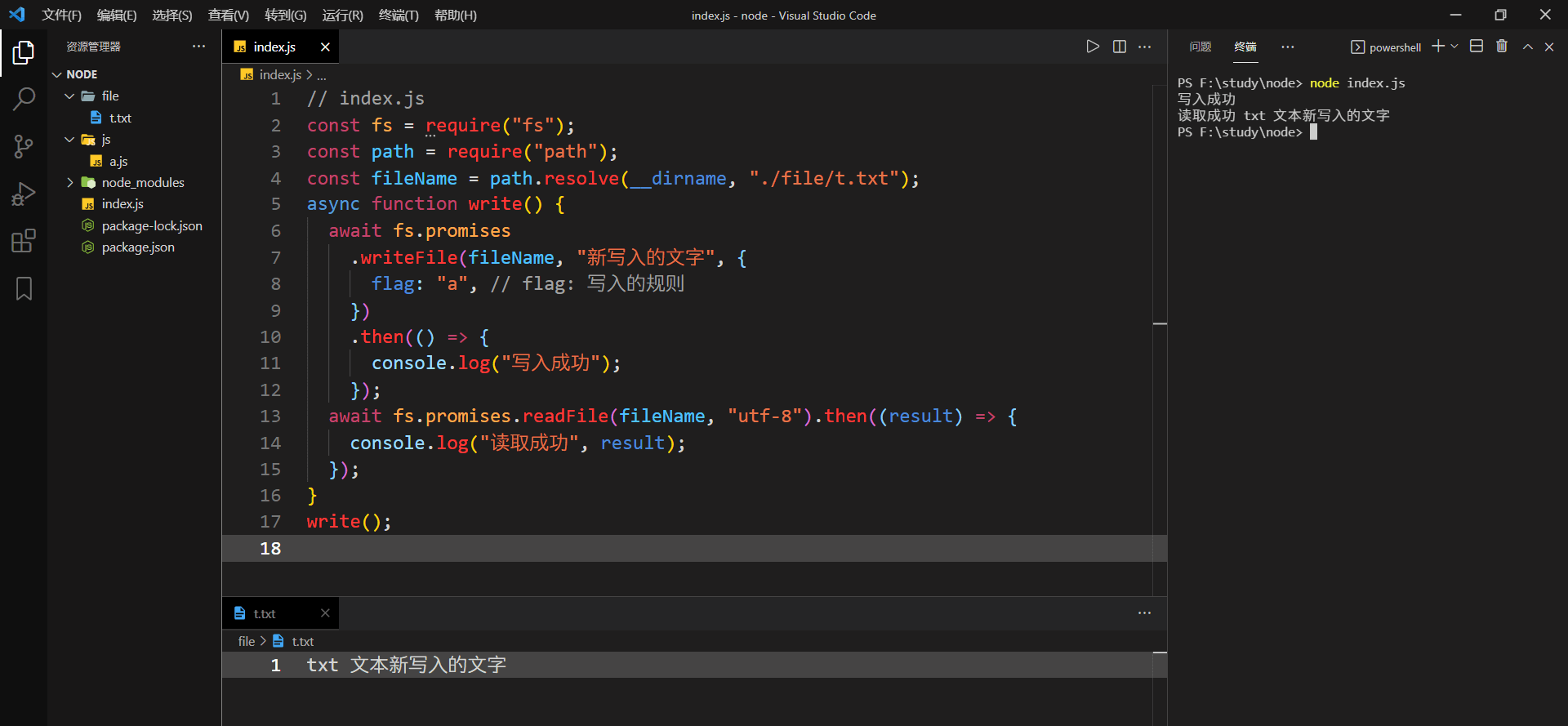Click the VS Code logo icon
The width and height of the screenshot is (1568, 726).
[x=16, y=15]
